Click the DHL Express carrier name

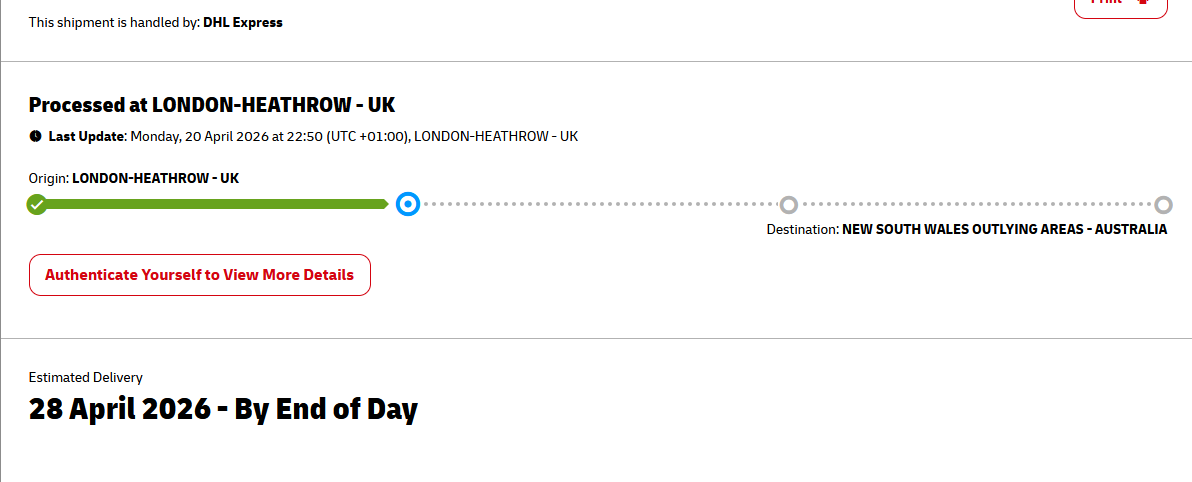click(243, 22)
